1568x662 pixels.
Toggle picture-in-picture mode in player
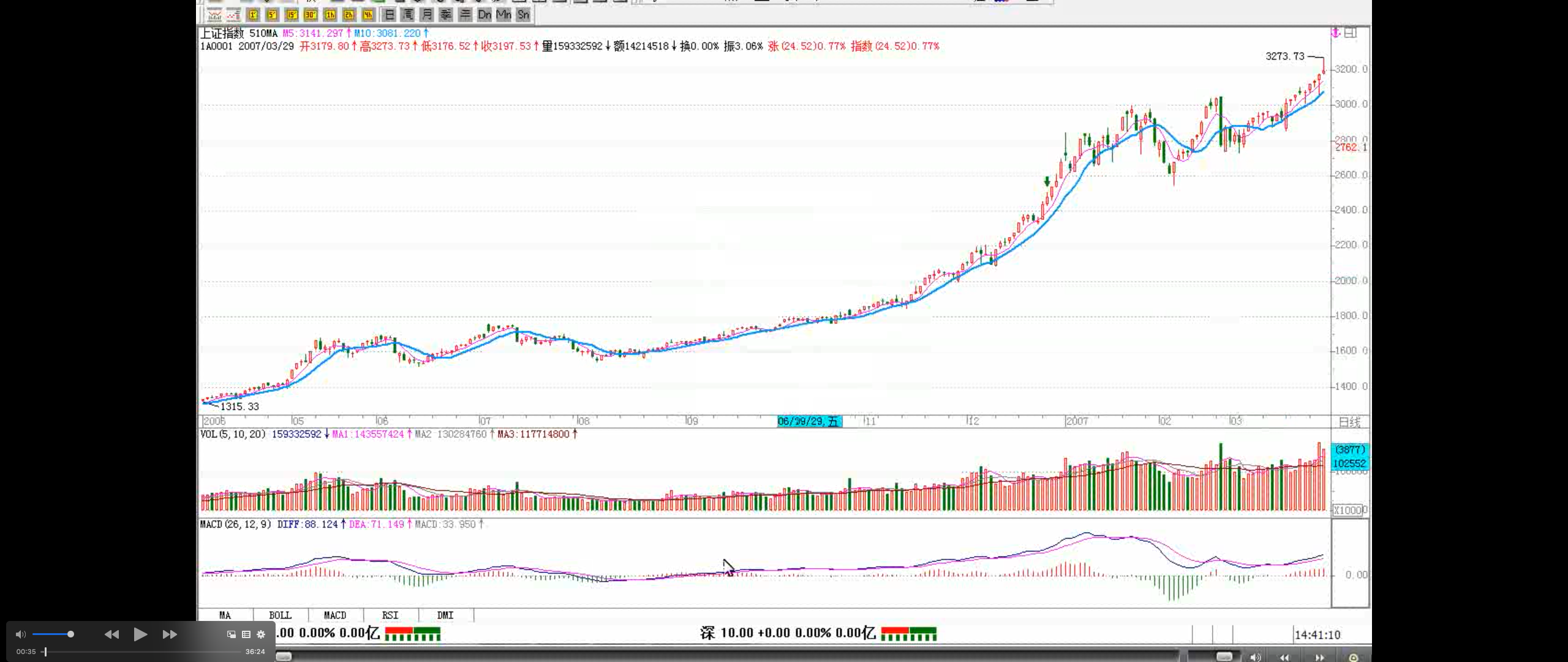[x=232, y=634]
